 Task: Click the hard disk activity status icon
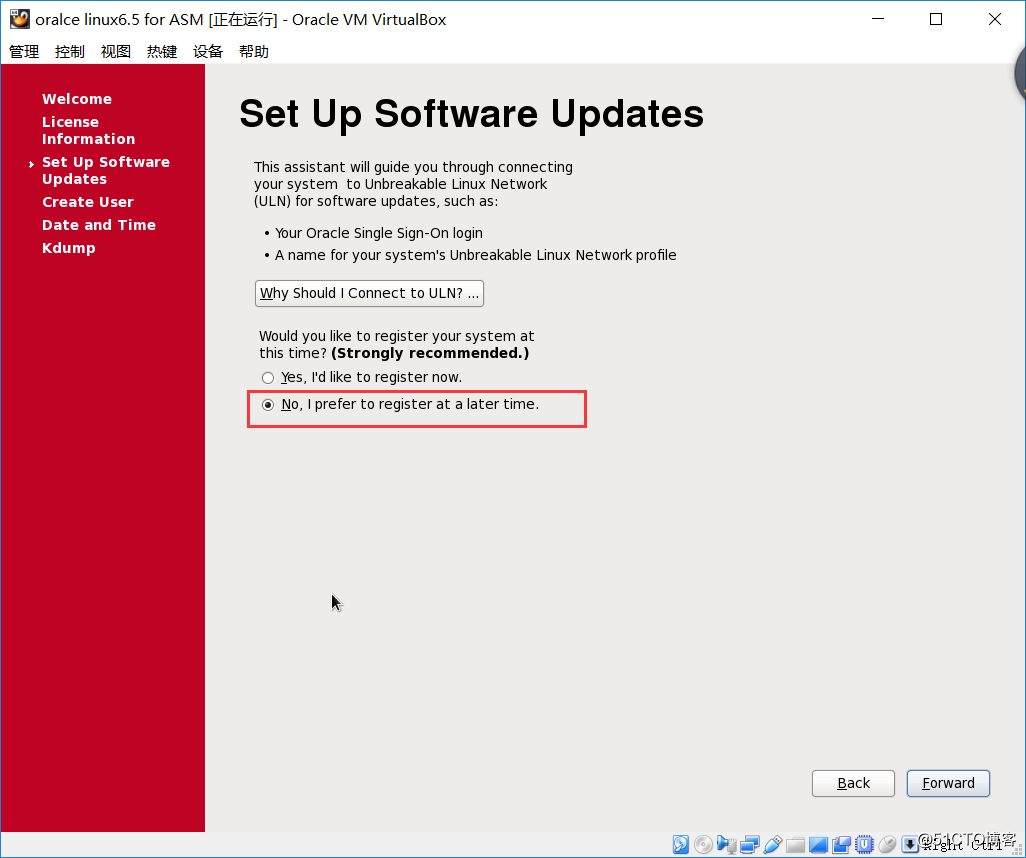681,844
